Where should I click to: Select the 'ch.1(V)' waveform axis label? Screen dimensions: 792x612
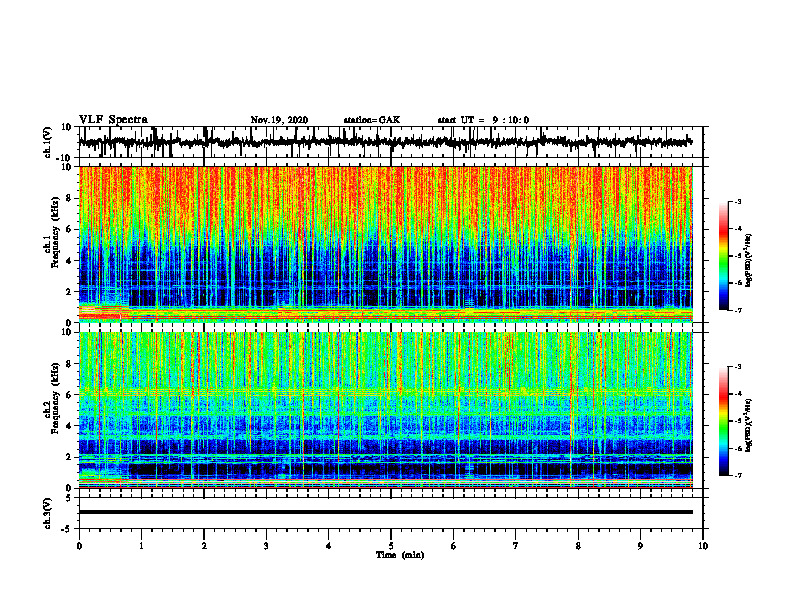click(x=48, y=142)
